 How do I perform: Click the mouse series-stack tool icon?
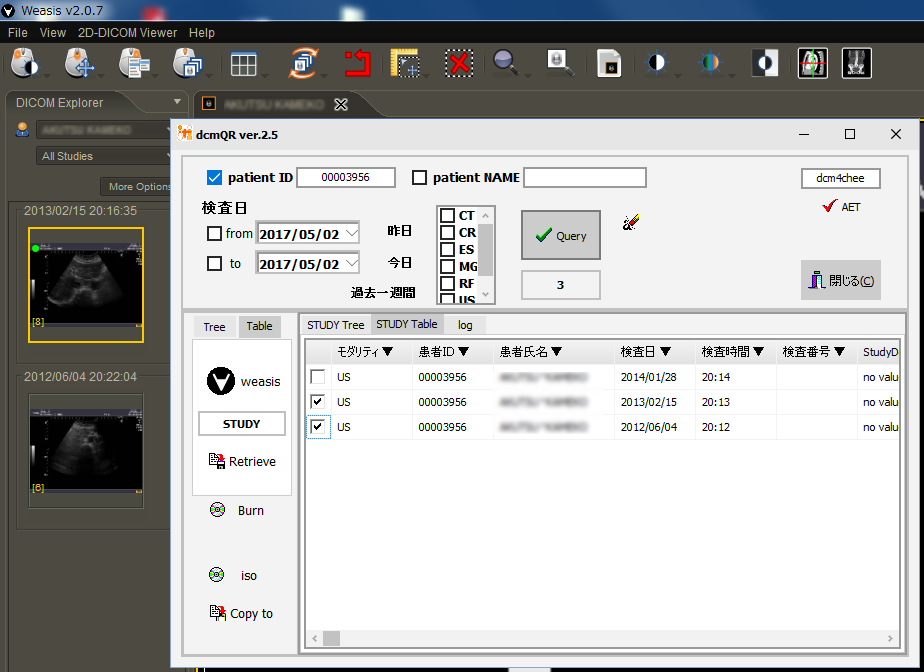pyautogui.click(x=187, y=63)
